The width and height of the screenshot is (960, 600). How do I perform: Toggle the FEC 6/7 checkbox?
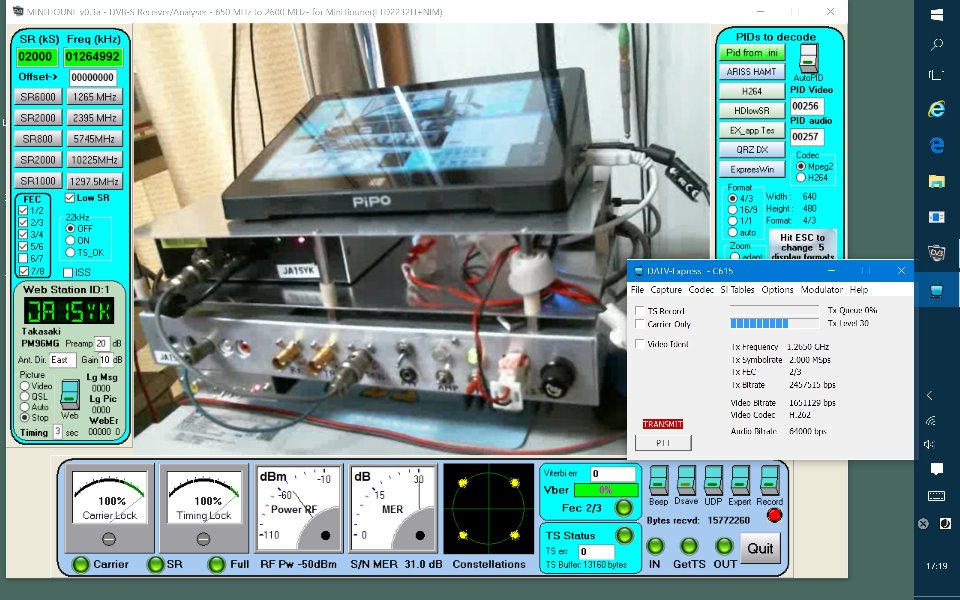(x=23, y=259)
